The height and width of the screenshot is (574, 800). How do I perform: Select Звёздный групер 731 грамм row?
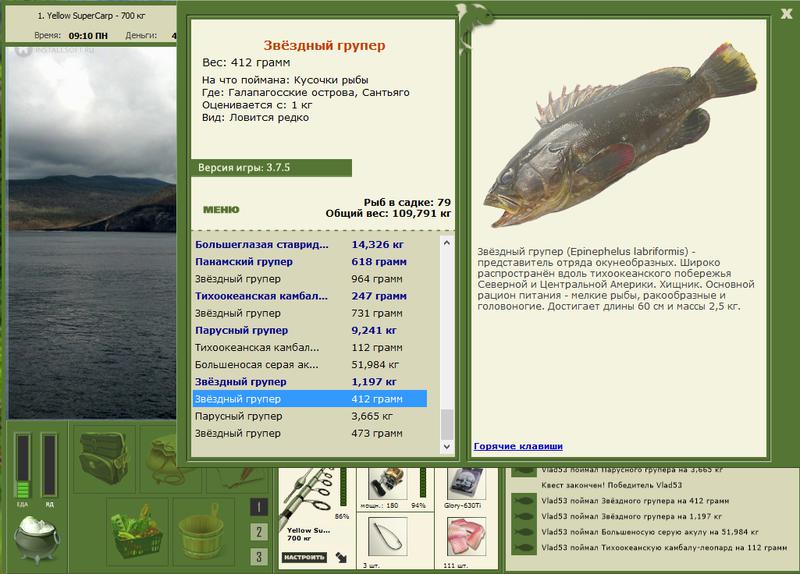click(310, 313)
